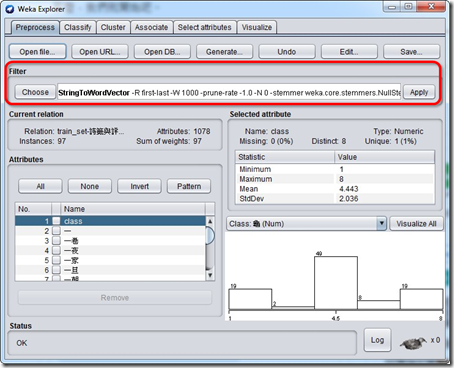
Task: Click the Visualize All button
Action: coord(416,224)
